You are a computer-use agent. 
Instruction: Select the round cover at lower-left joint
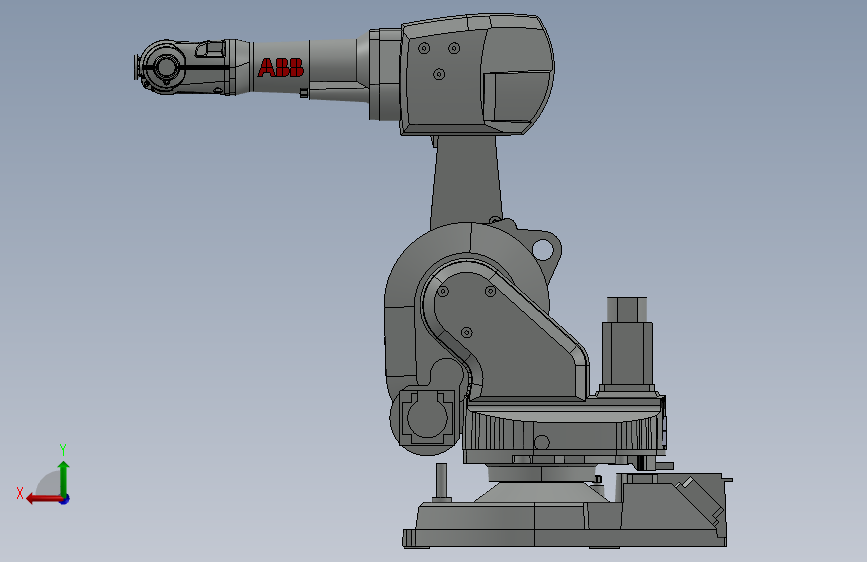[426, 418]
